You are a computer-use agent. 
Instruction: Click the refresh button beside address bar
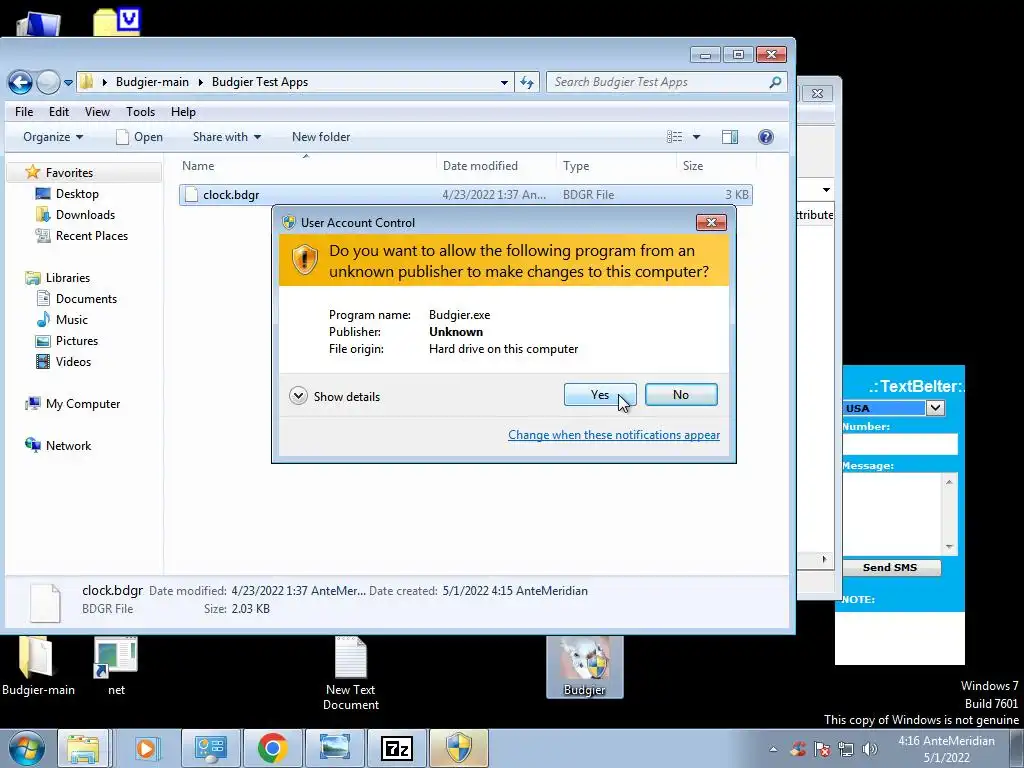(x=527, y=82)
